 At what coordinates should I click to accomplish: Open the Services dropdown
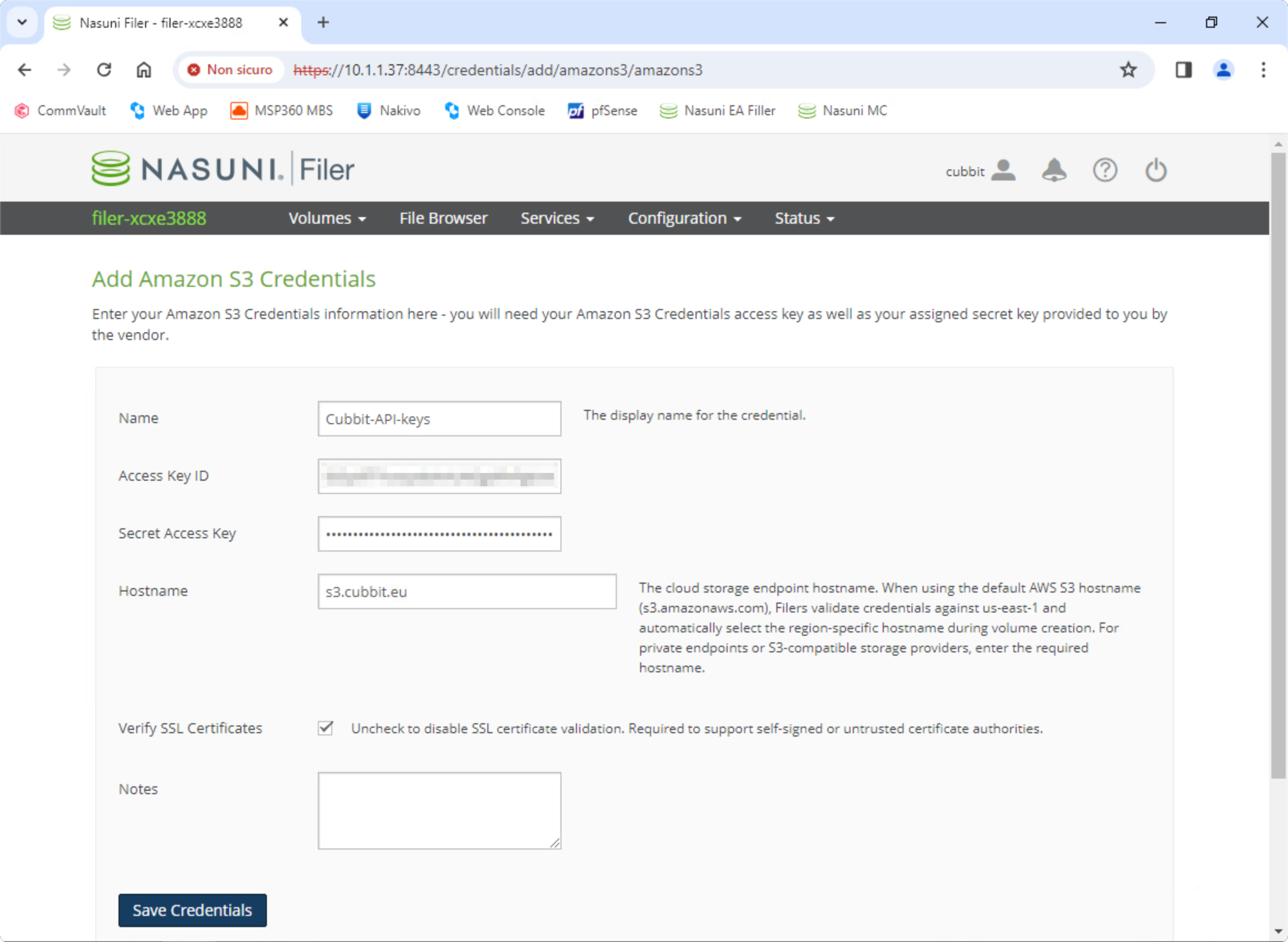pos(557,218)
